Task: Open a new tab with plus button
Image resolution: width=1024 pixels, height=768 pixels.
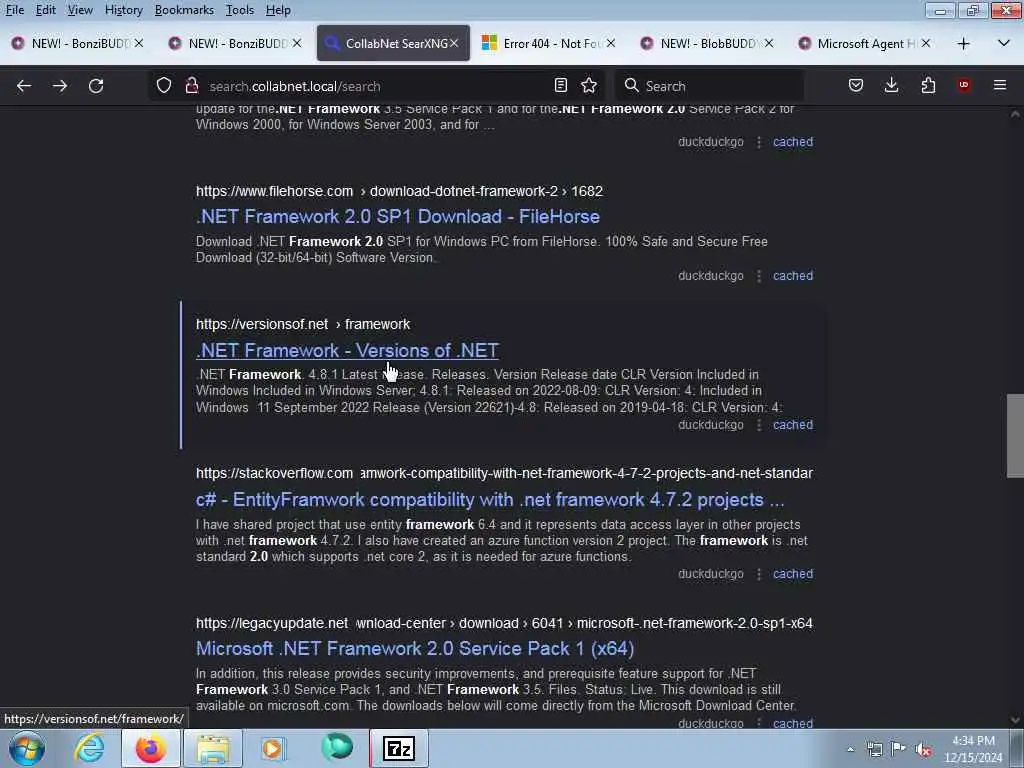Action: pos(963,44)
